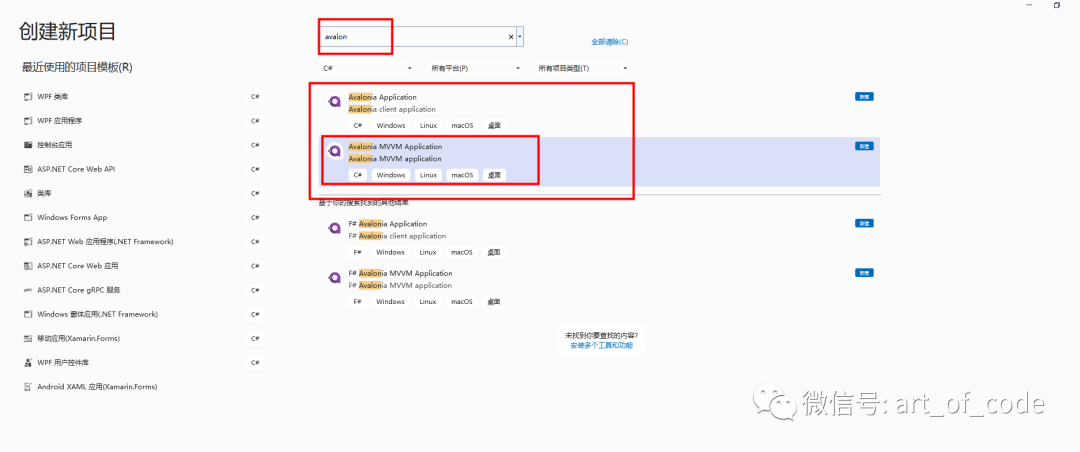Click the ASP.NET Core gRPC 服务 icon
Image resolution: width=1080 pixels, height=452 pixels.
(x=28, y=290)
